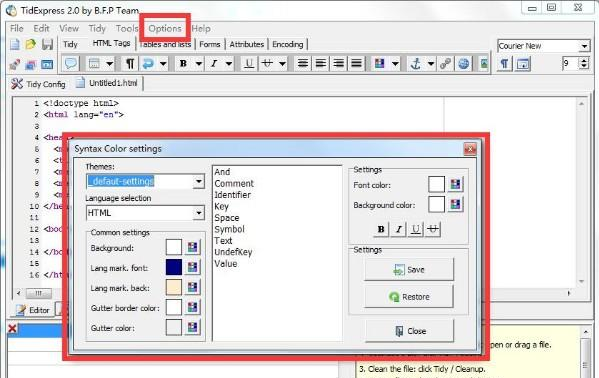Image resolution: width=599 pixels, height=378 pixels.
Task: Toggle Italic in the Syntax Color settings
Action: (x=398, y=229)
